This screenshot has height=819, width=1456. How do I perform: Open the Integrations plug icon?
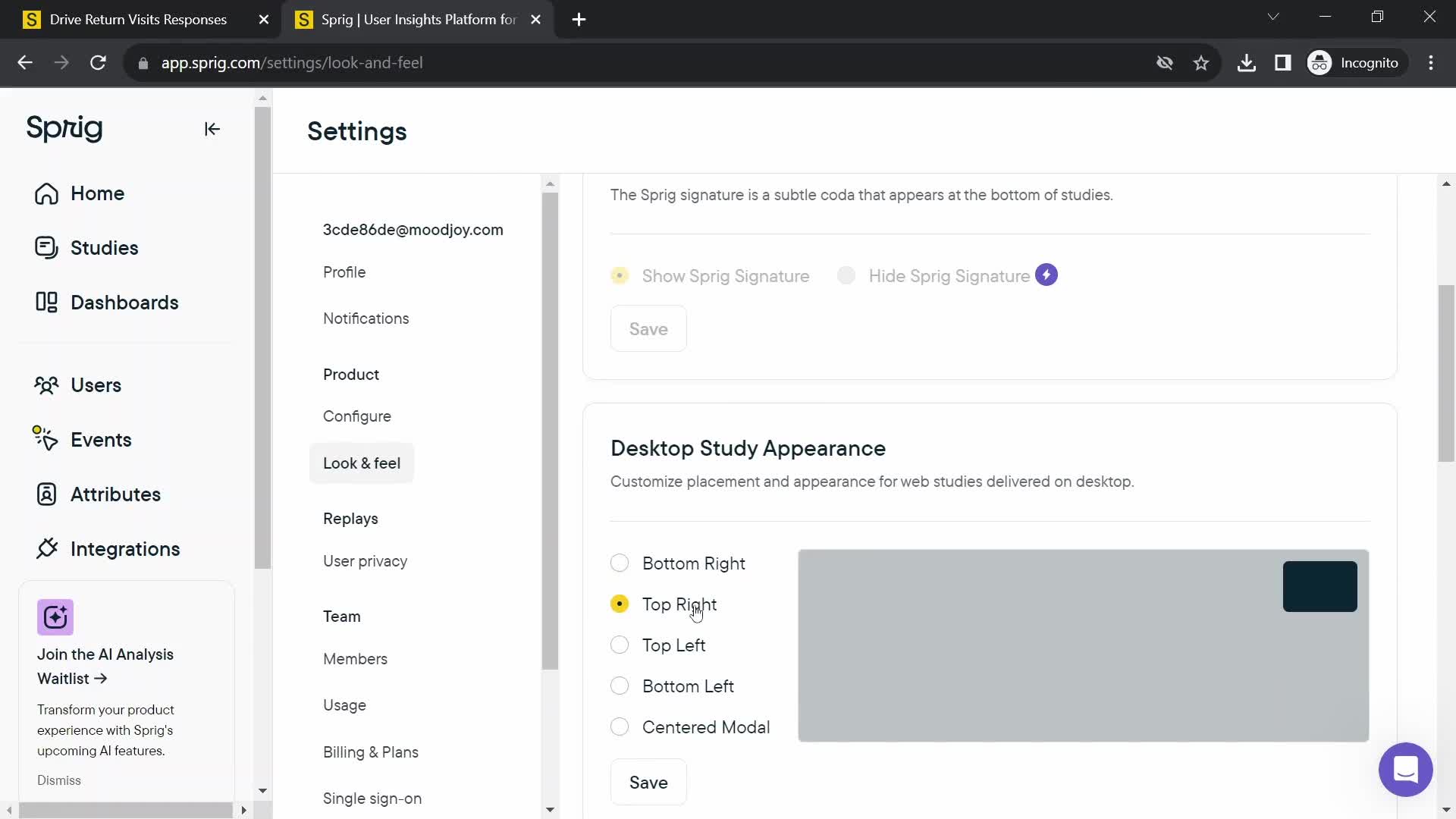coord(46,548)
